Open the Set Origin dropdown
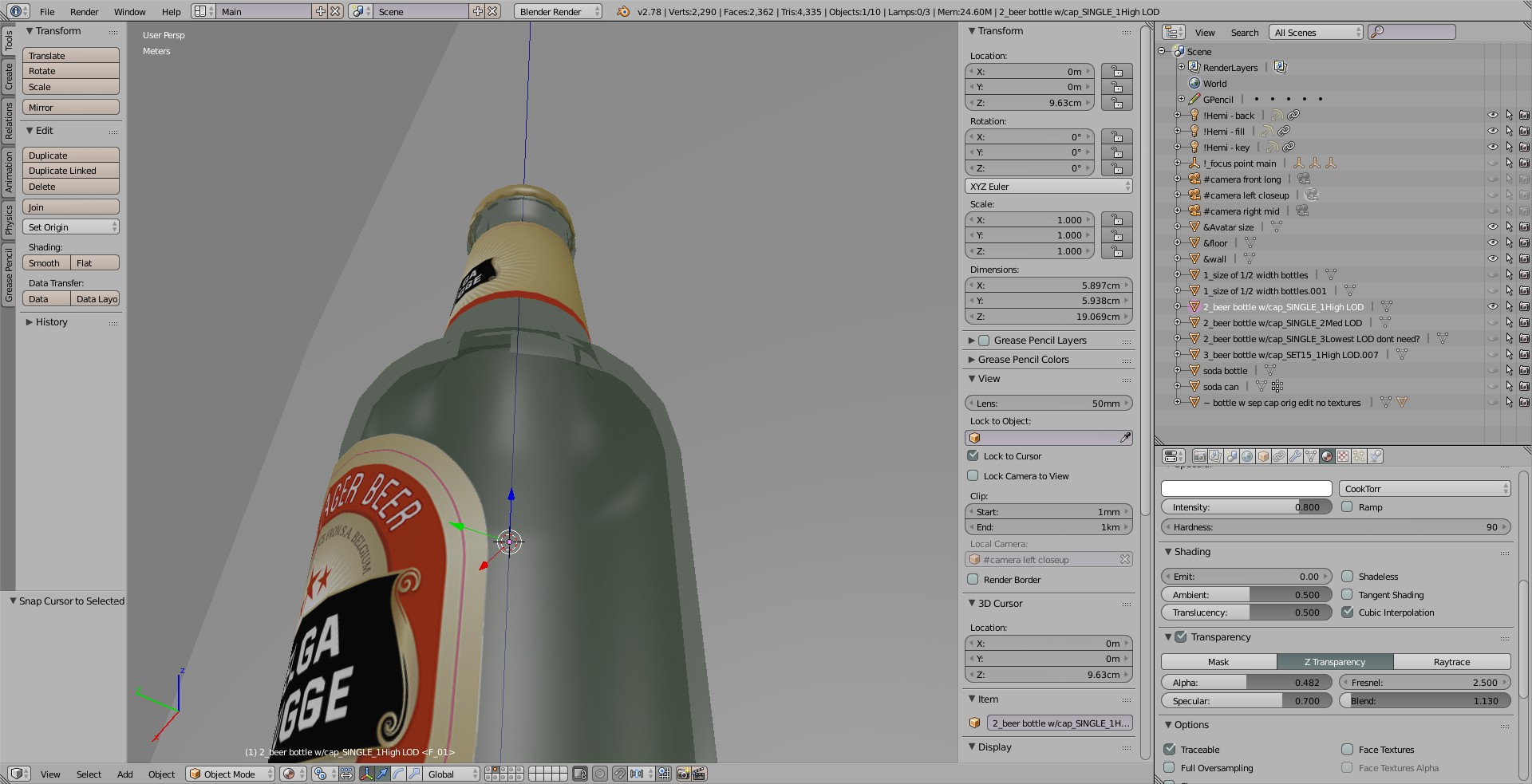 pyautogui.click(x=71, y=227)
